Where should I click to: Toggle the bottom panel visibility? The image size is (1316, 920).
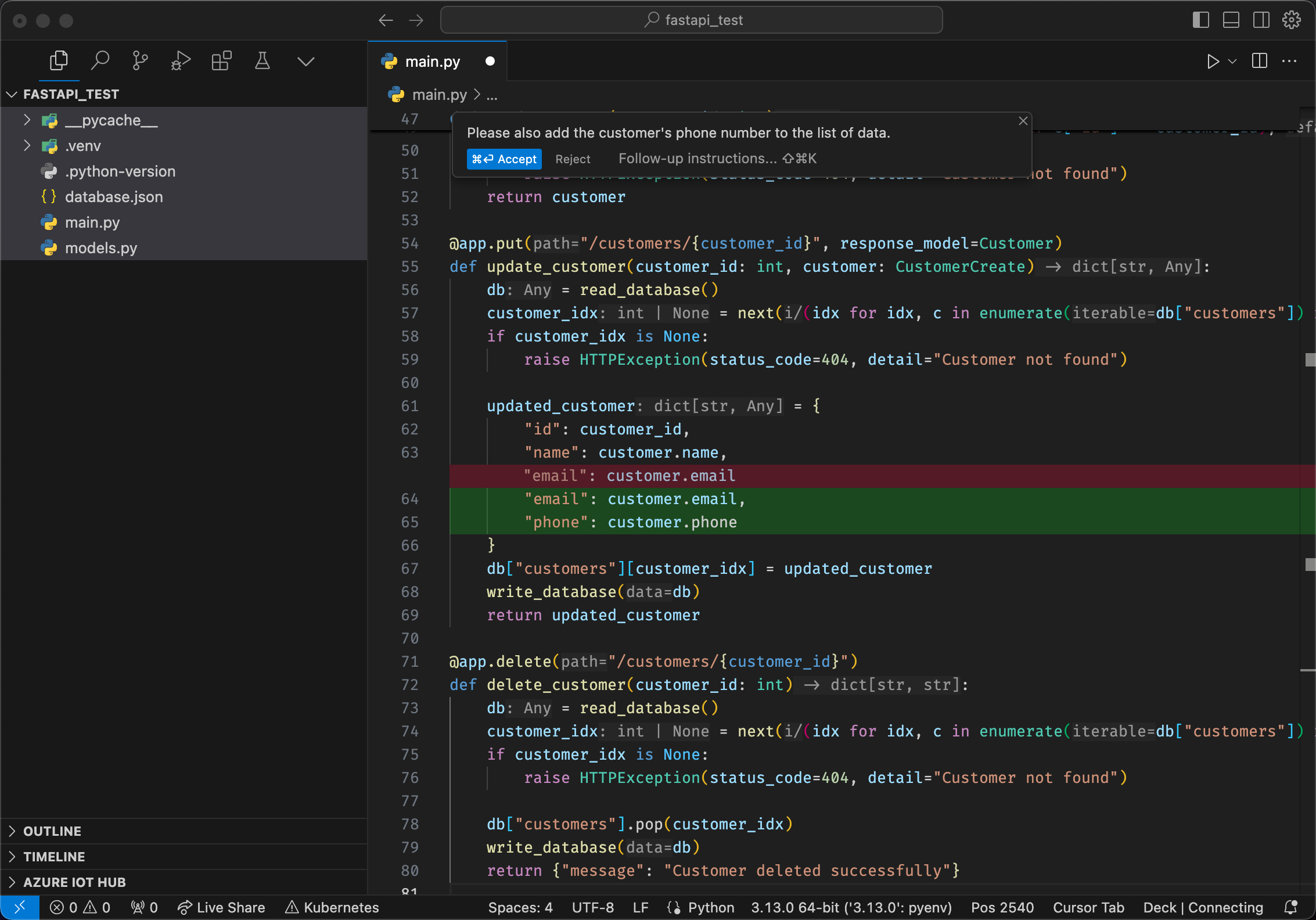click(1231, 19)
